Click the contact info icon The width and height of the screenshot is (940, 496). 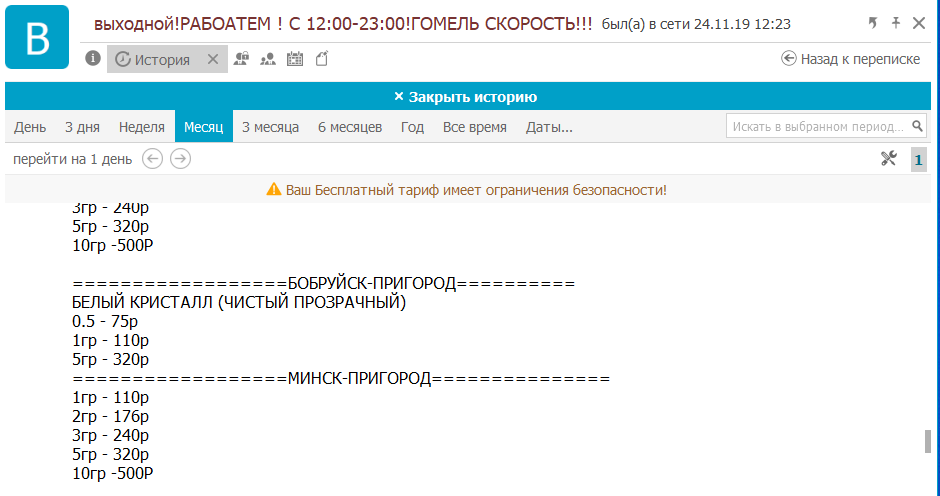pos(93,59)
